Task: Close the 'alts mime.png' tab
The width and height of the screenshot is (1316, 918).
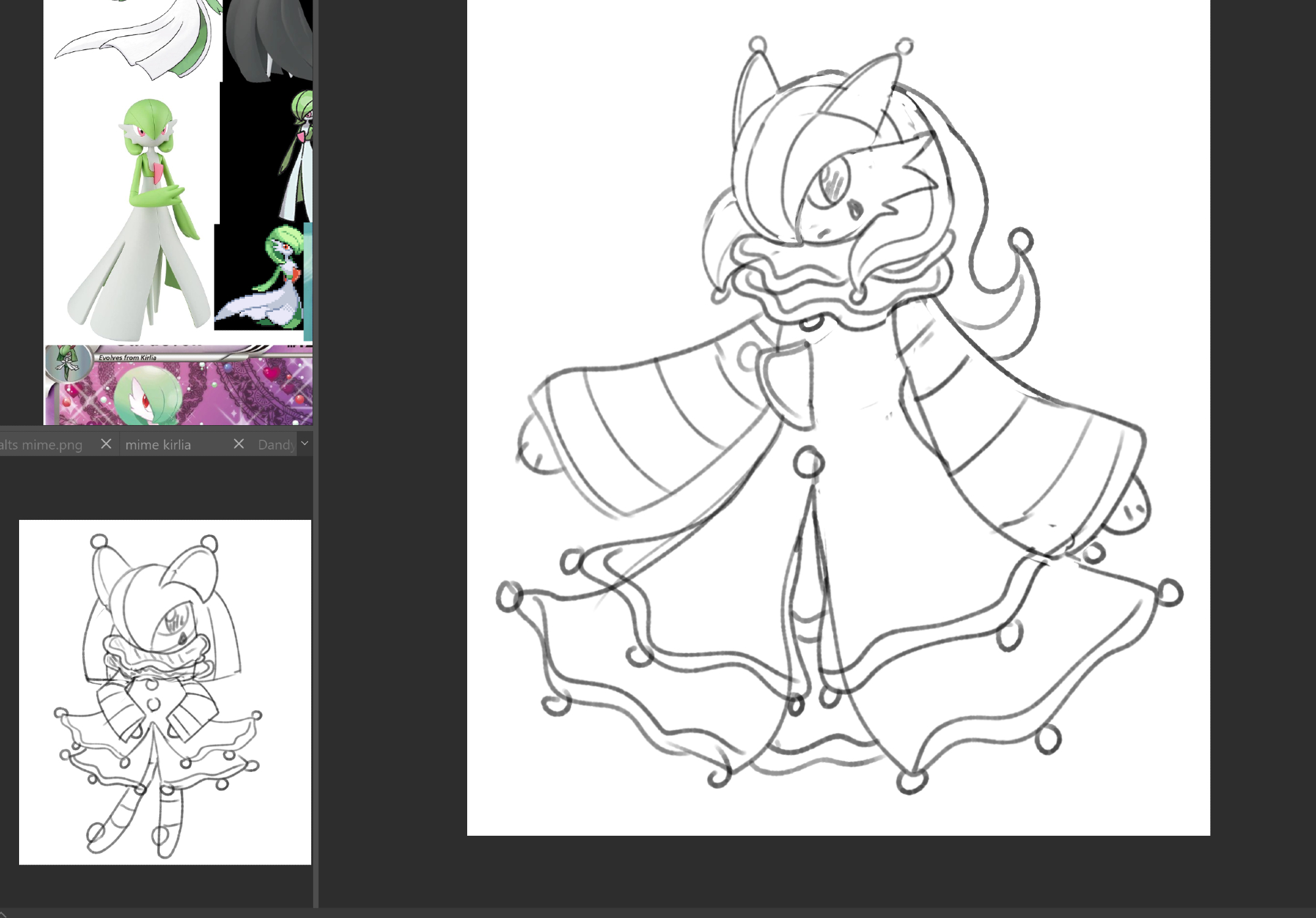Action: (x=106, y=444)
